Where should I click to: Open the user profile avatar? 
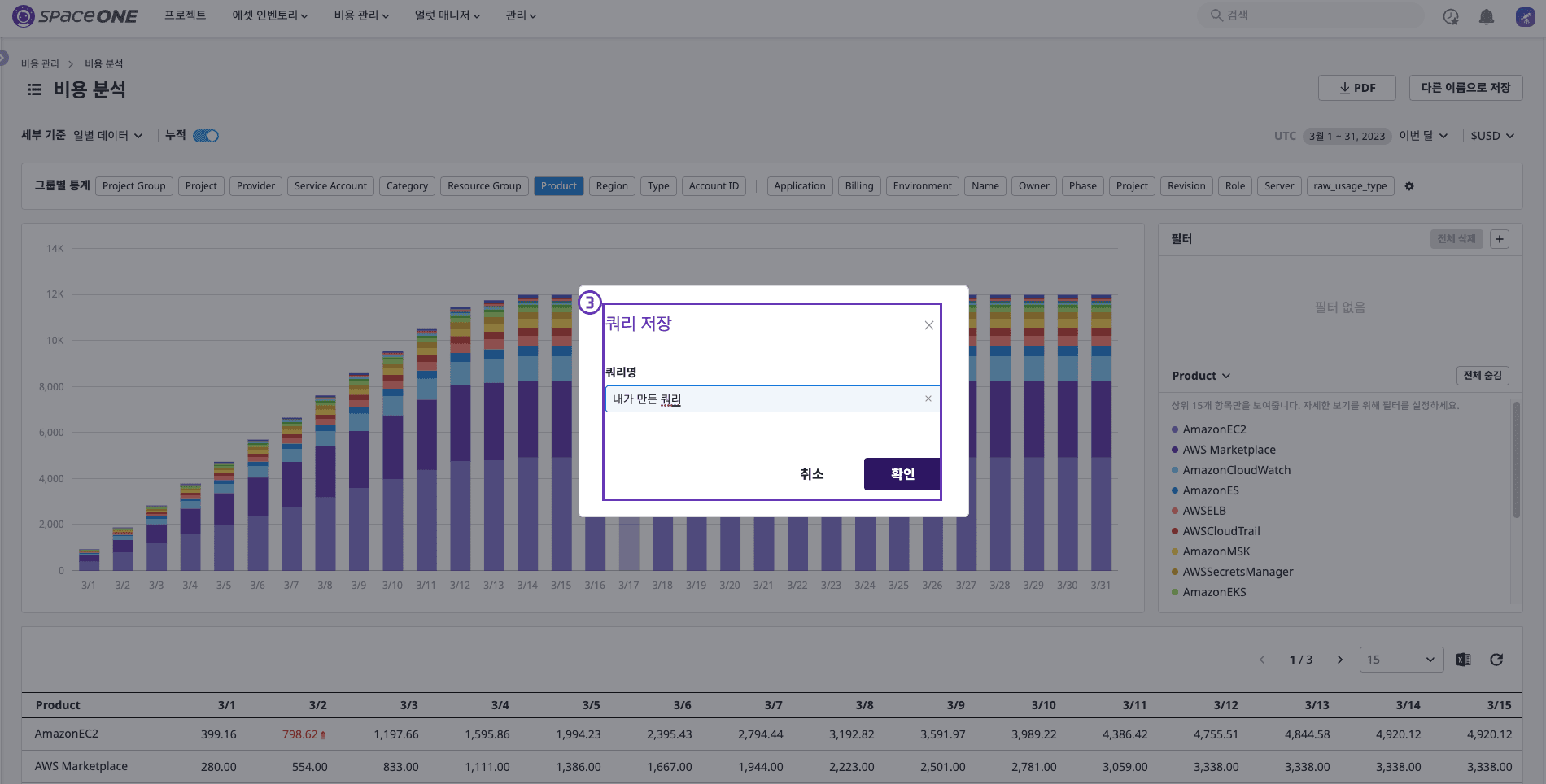[1526, 16]
